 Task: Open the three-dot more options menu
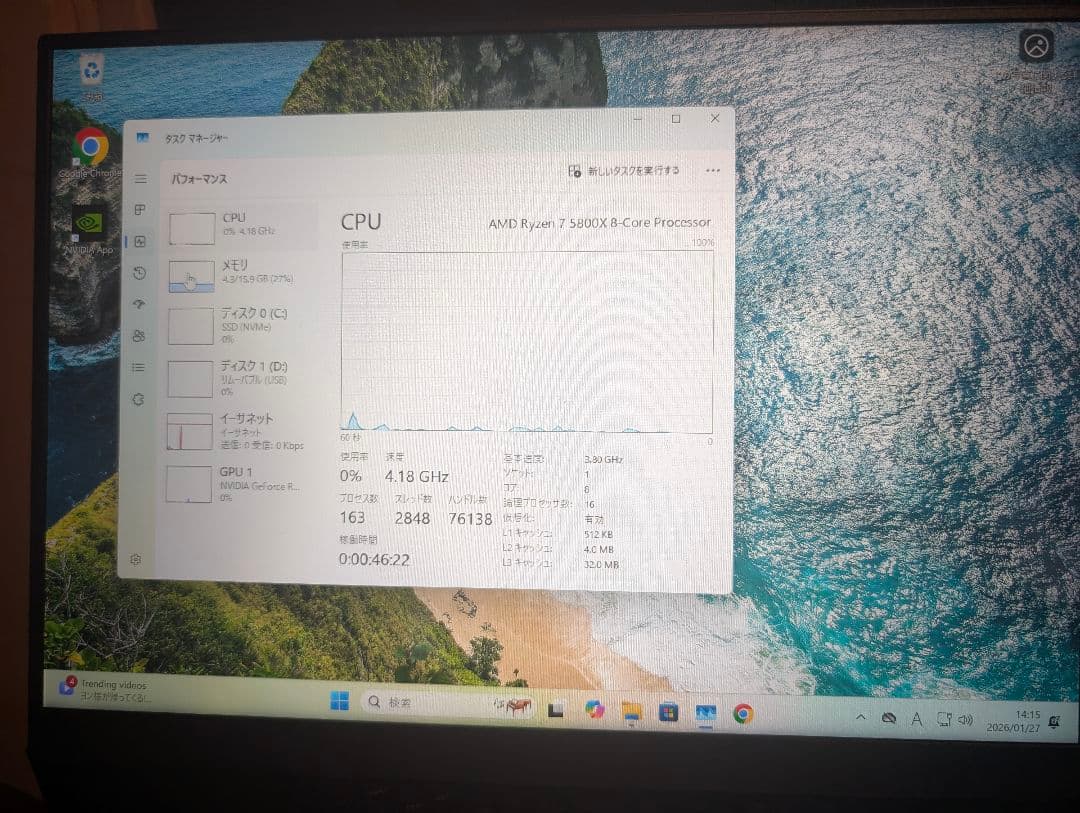(x=713, y=171)
